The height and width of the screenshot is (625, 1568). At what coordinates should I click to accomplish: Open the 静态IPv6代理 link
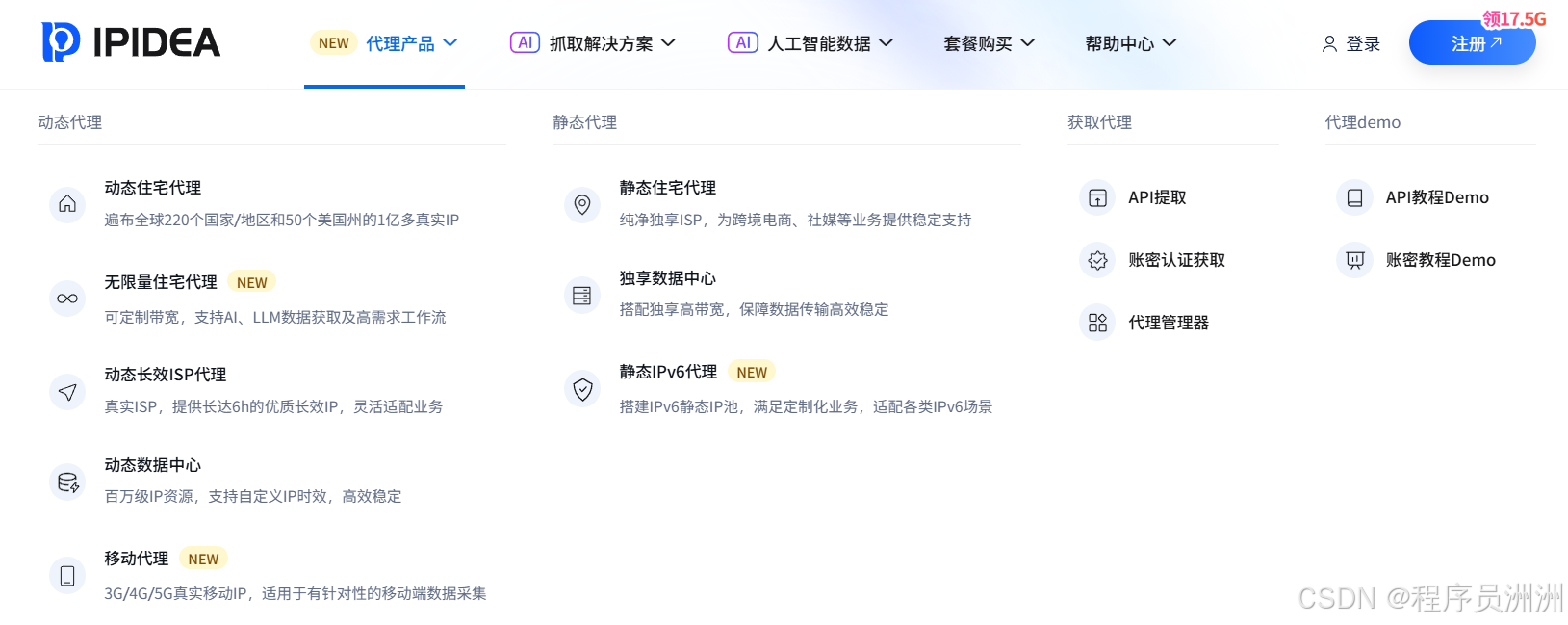click(668, 372)
